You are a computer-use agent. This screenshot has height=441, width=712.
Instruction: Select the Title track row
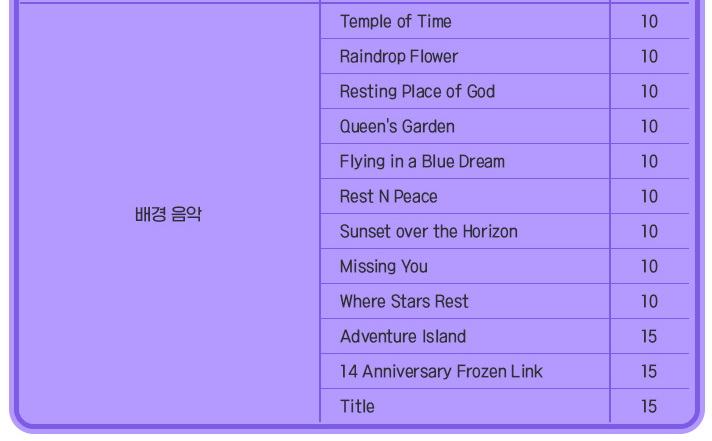(x=357, y=406)
